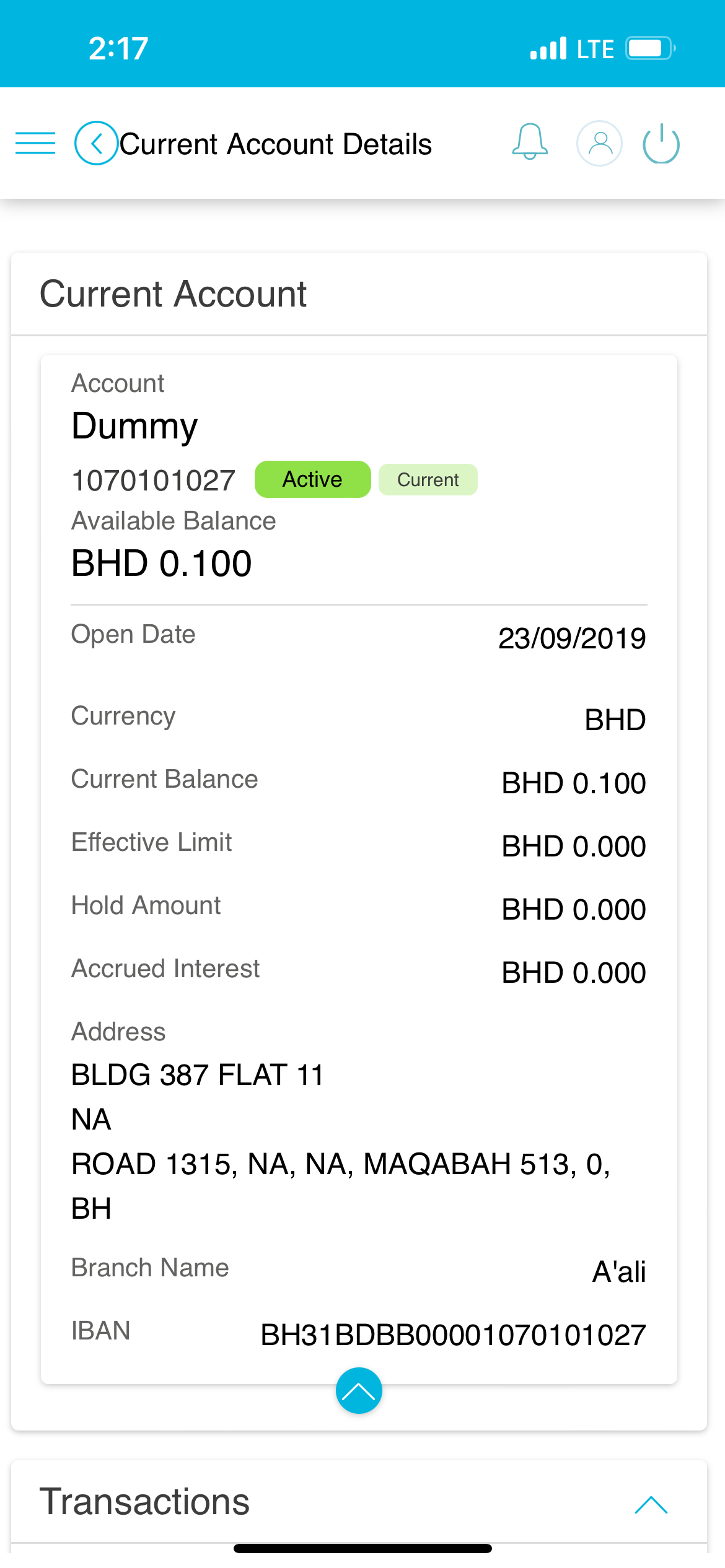Tap the Dummy account name
This screenshot has width=725, height=1568.
pos(134,427)
